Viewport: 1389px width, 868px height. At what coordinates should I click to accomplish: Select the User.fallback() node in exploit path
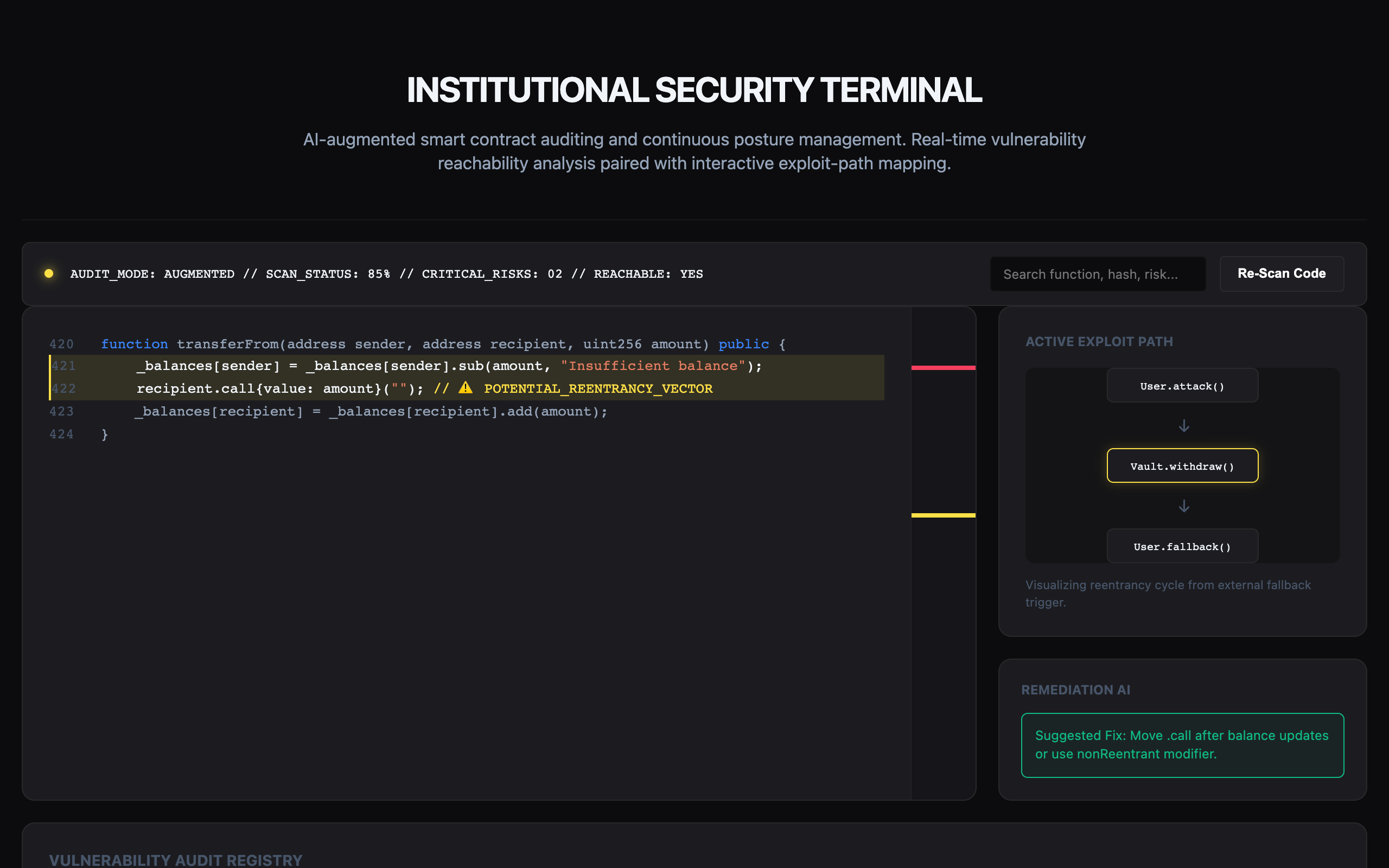pyautogui.click(x=1182, y=546)
